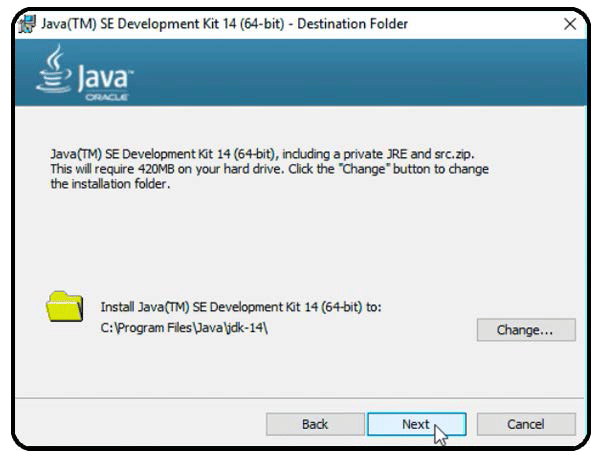This screenshot has width=592, height=456.
Task: Click the Java coffee cup logo
Action: (x=54, y=68)
